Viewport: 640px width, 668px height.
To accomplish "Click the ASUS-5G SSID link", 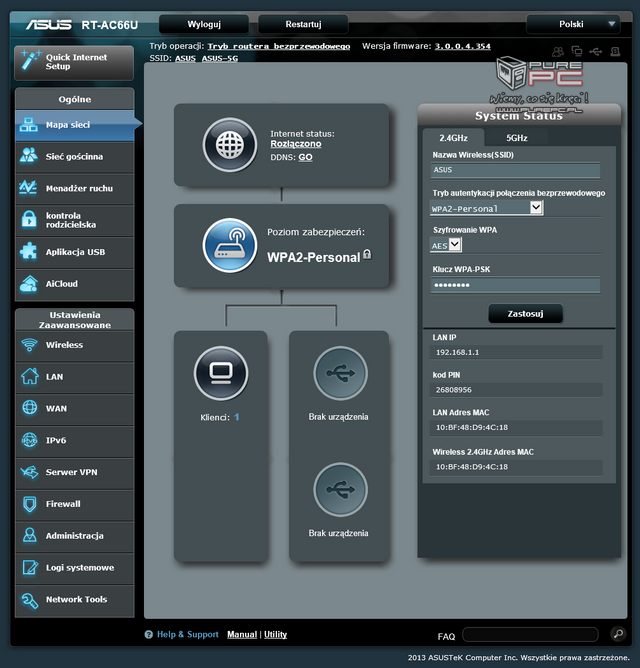I will [219, 58].
